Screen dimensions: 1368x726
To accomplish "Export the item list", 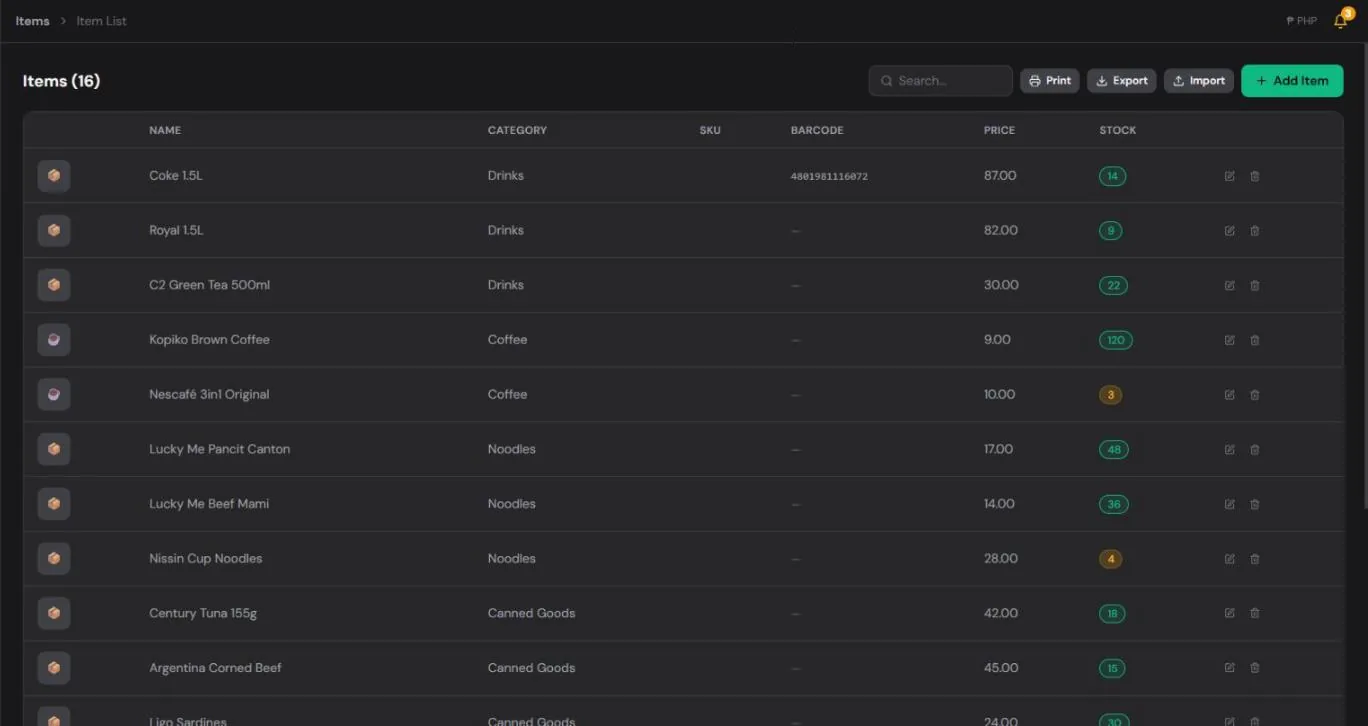I will [1122, 81].
